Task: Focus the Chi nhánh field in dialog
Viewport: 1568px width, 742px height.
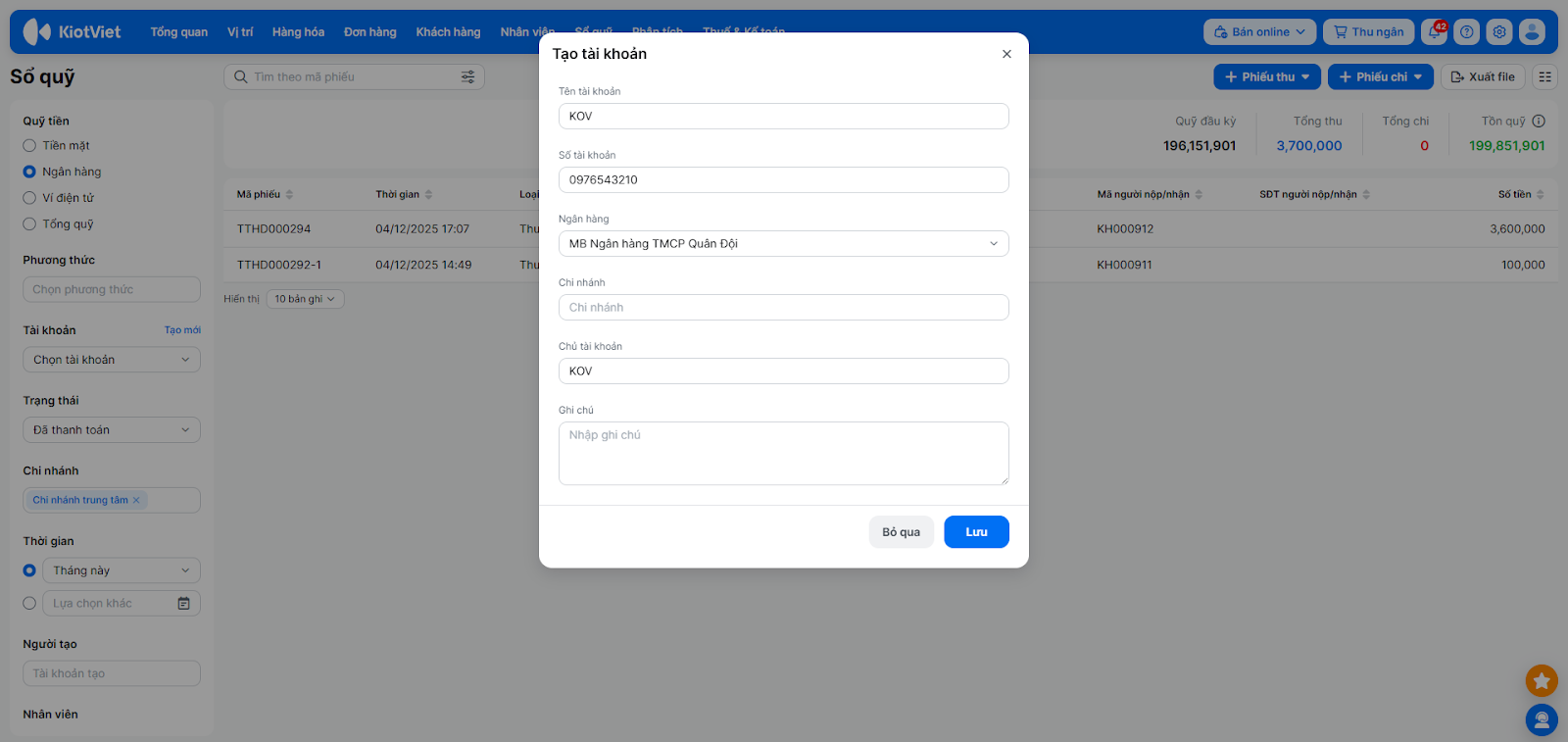Action: pyautogui.click(x=784, y=308)
